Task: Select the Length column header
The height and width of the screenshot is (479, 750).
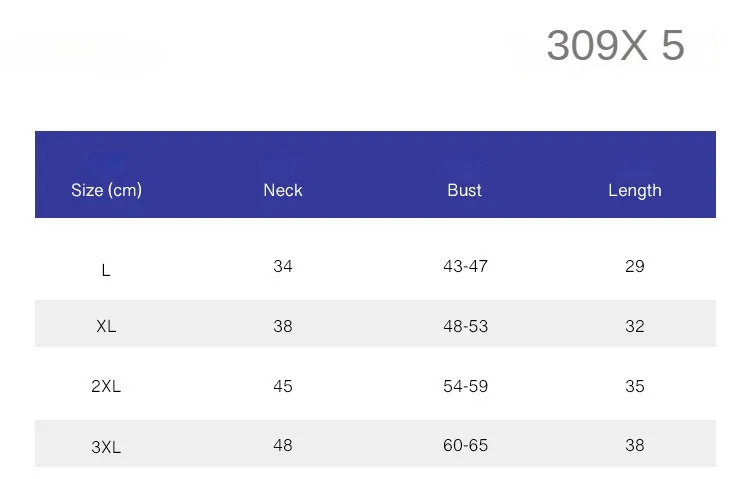Action: [635, 191]
